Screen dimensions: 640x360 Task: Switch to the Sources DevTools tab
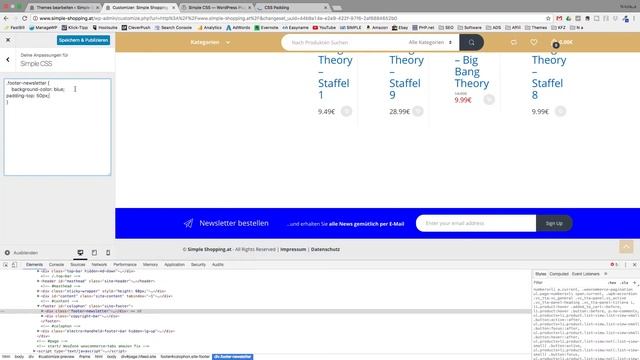[x=78, y=265]
